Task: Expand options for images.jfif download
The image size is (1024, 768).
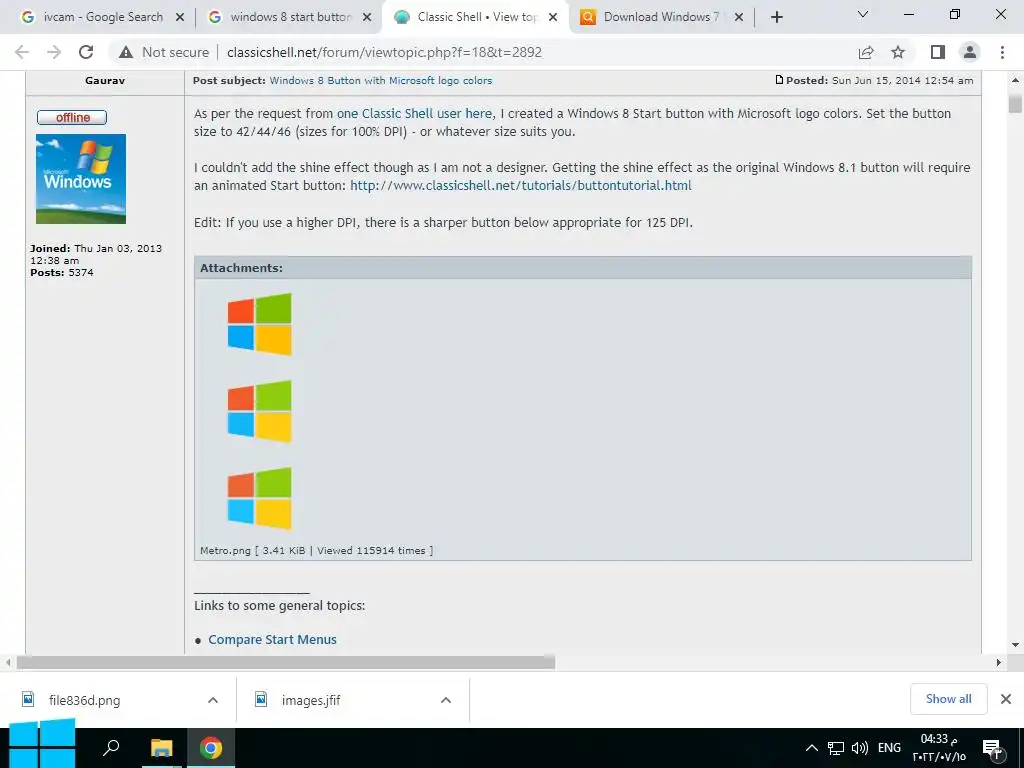Action: point(446,700)
